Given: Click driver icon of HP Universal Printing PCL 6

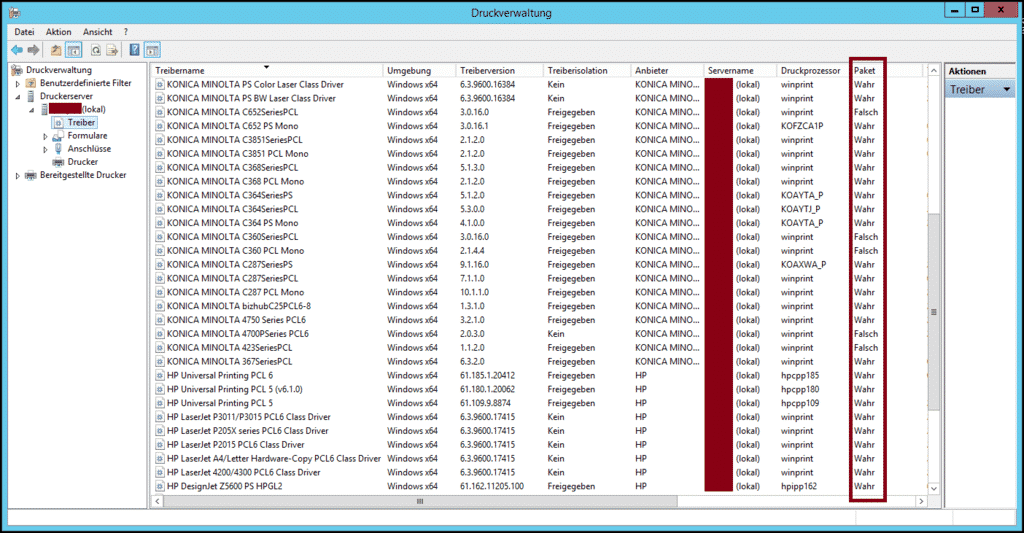Looking at the screenshot, I should click(x=160, y=376).
